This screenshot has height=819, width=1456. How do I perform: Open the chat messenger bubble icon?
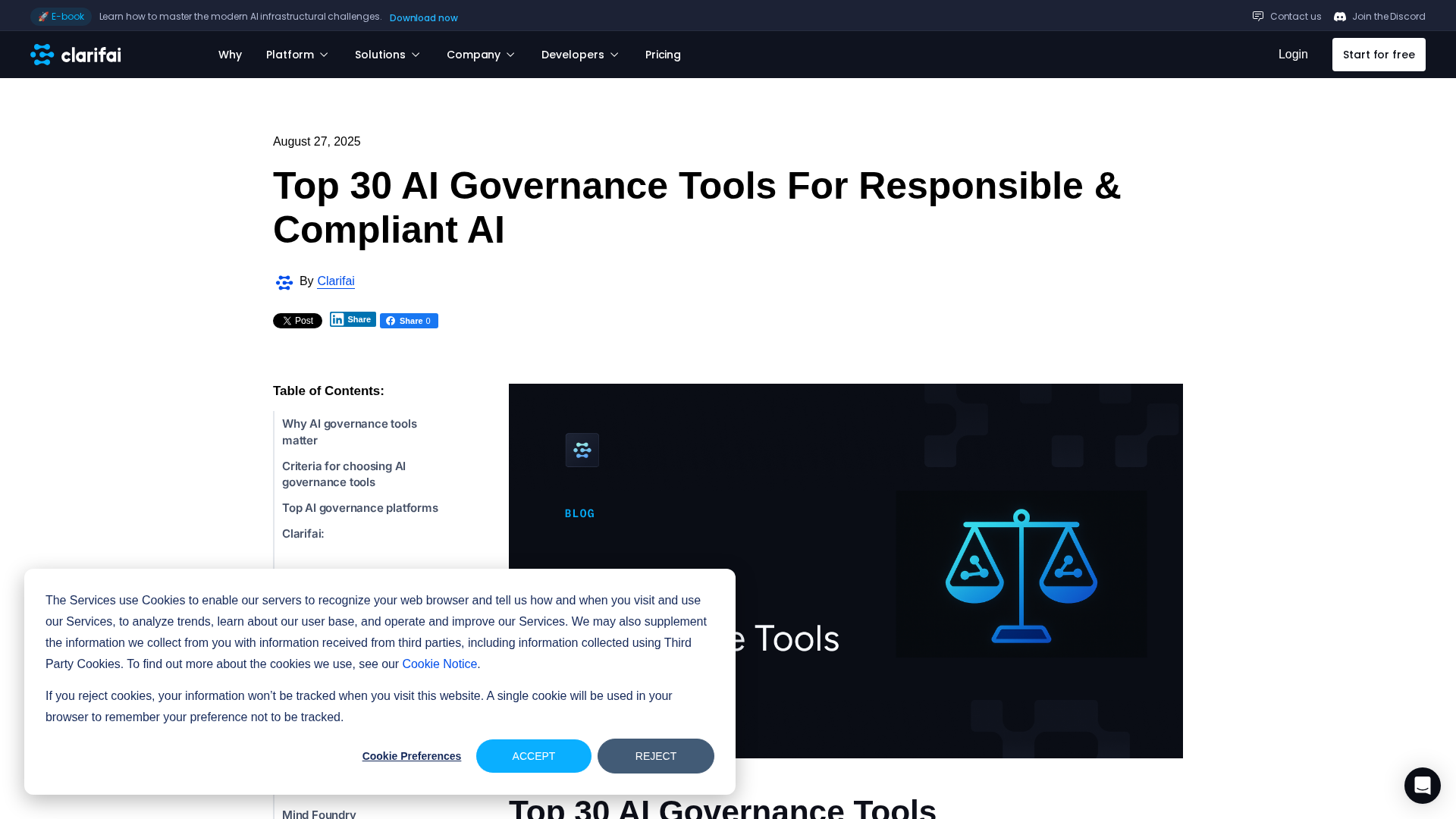pyautogui.click(x=1422, y=785)
